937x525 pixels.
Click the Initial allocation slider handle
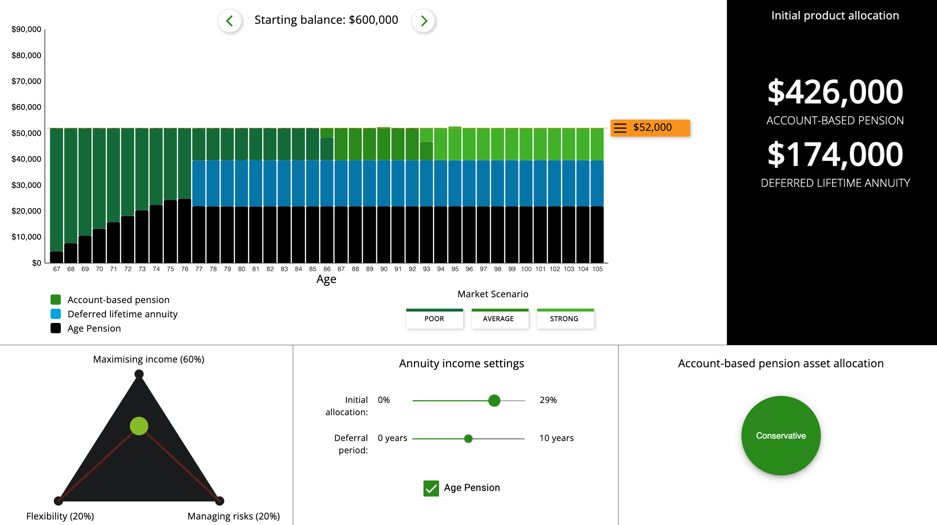pyautogui.click(x=494, y=400)
